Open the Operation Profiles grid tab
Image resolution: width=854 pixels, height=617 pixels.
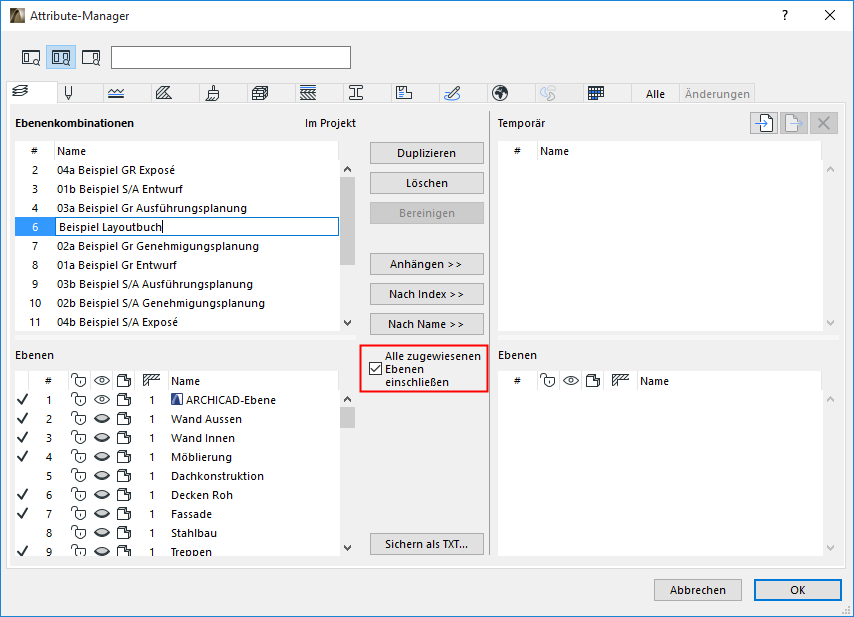tap(596, 93)
